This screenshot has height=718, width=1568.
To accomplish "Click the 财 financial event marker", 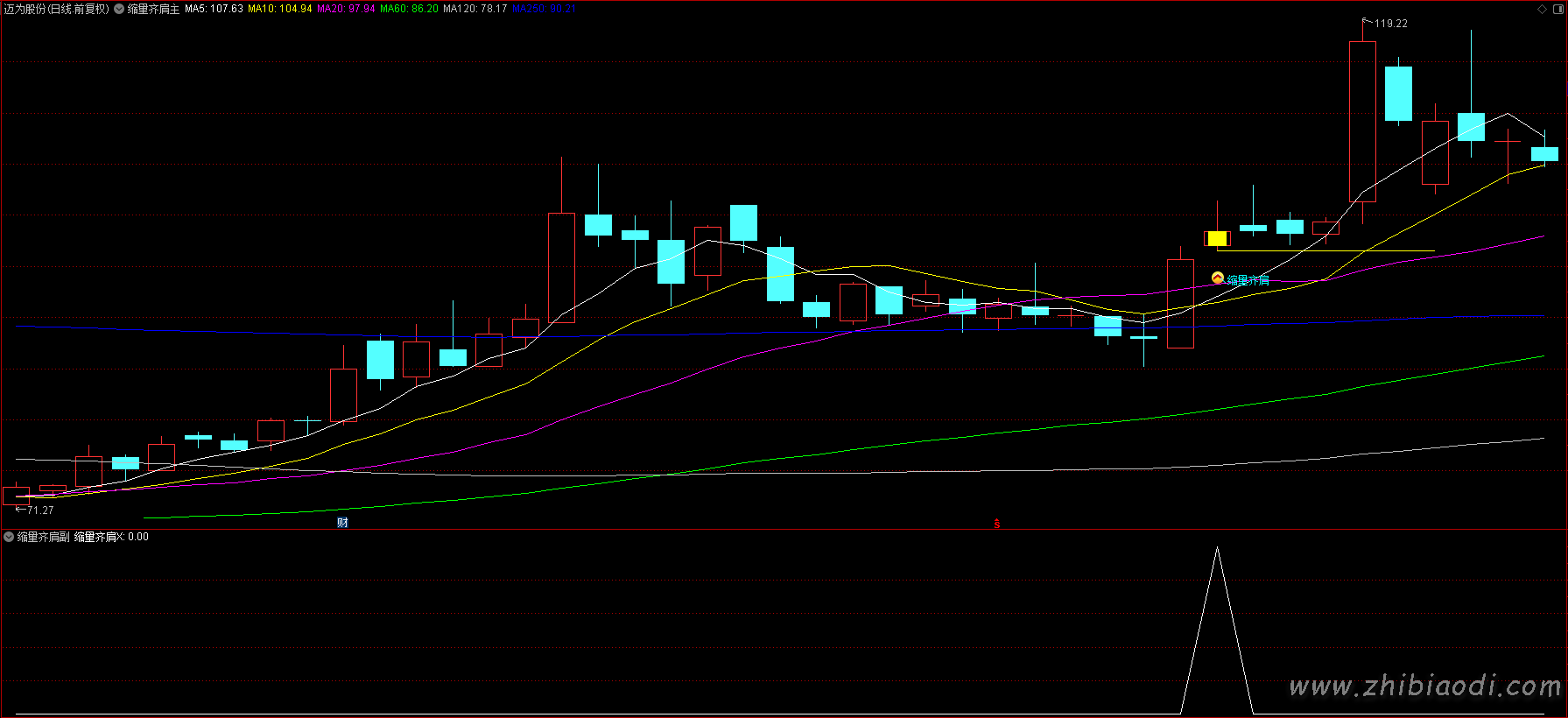I will [342, 523].
